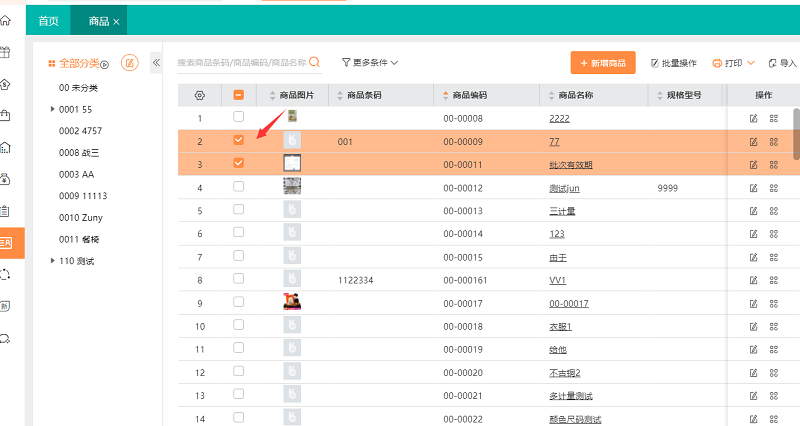Open the grid icon for row 00-00017

pyautogui.click(x=774, y=304)
